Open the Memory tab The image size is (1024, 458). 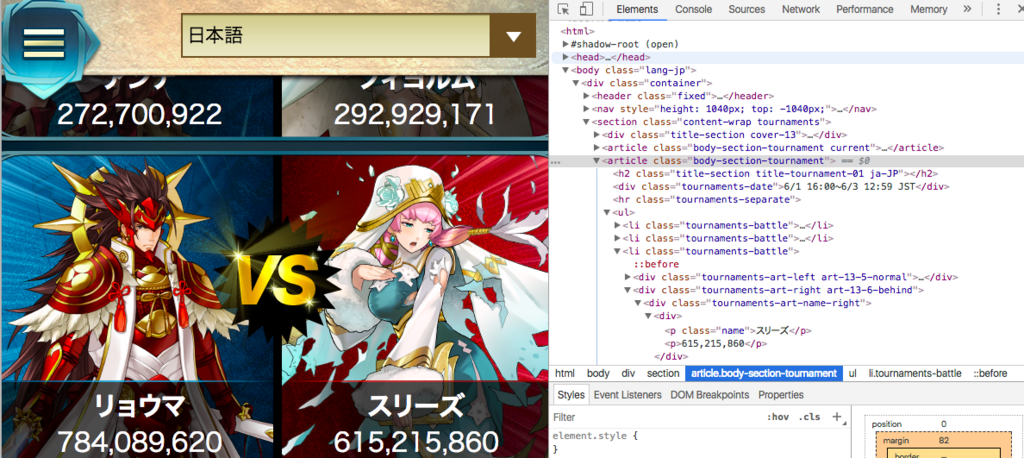tap(929, 9)
